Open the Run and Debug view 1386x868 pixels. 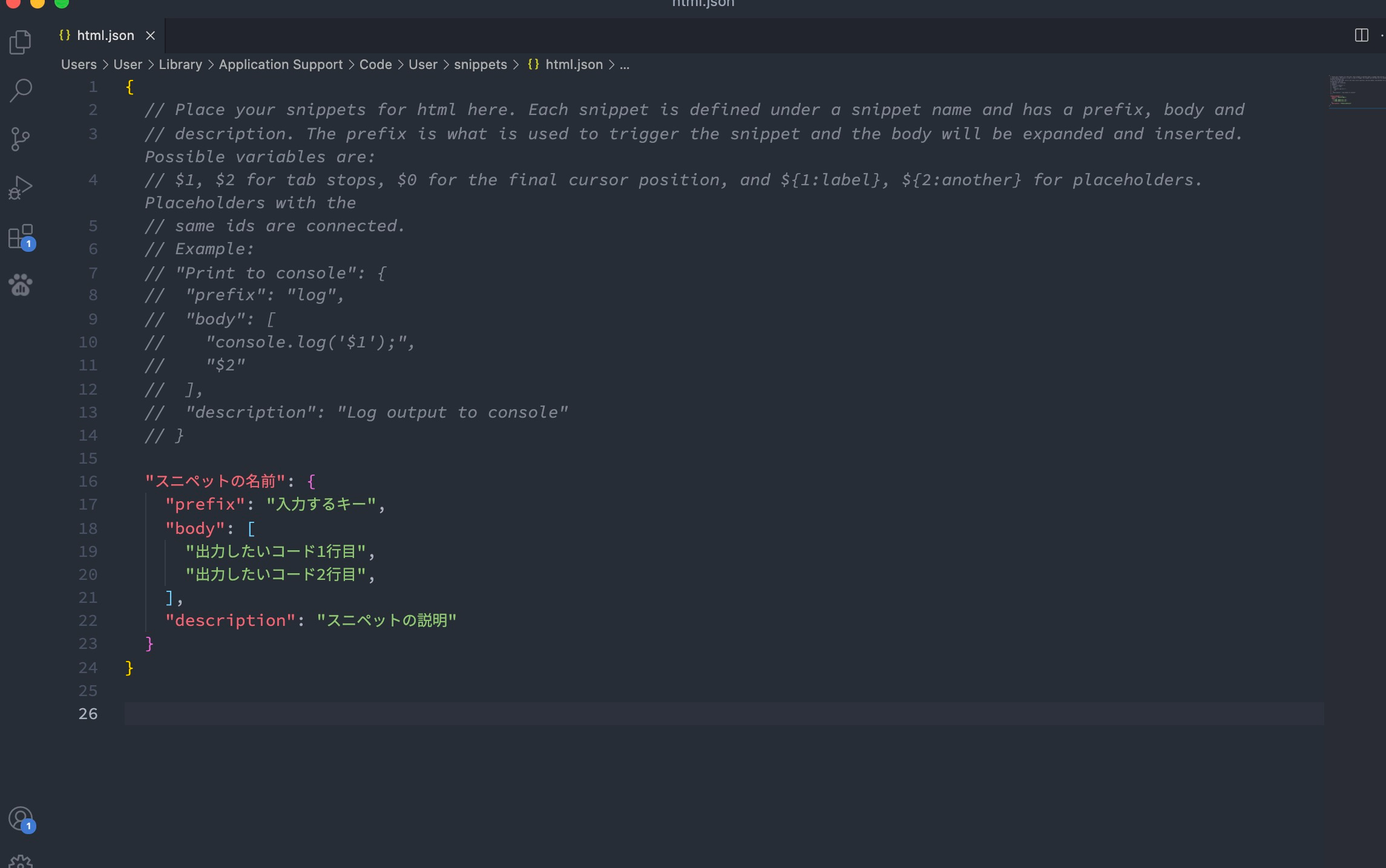tap(21, 188)
